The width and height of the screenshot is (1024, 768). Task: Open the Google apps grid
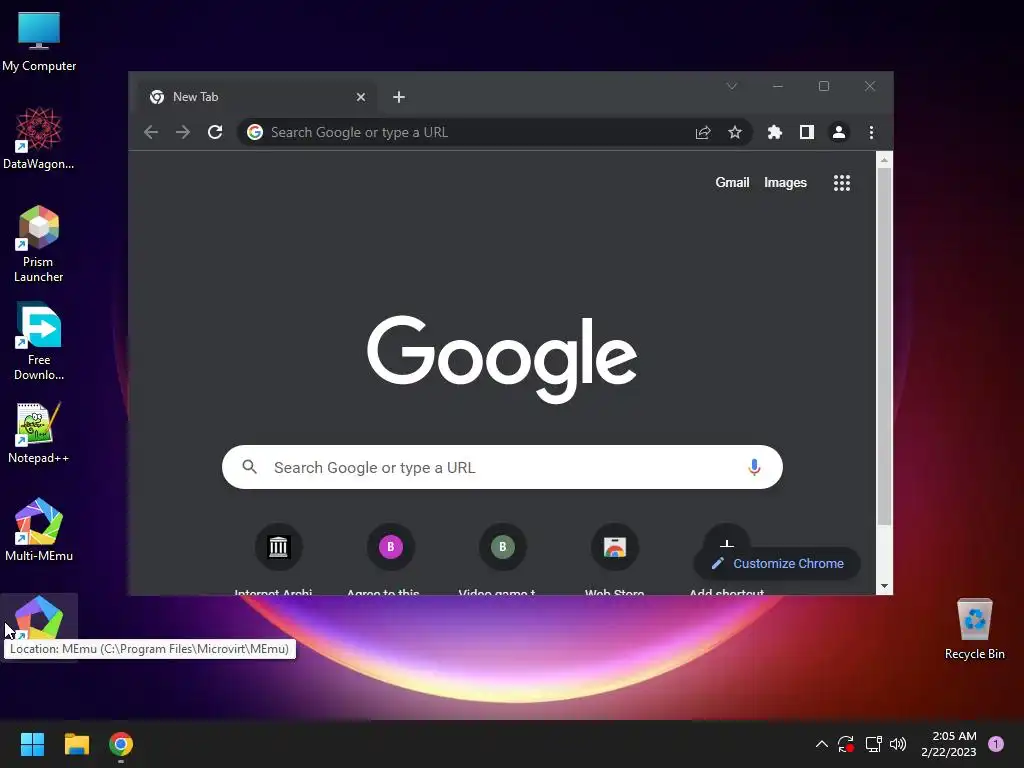coord(842,183)
